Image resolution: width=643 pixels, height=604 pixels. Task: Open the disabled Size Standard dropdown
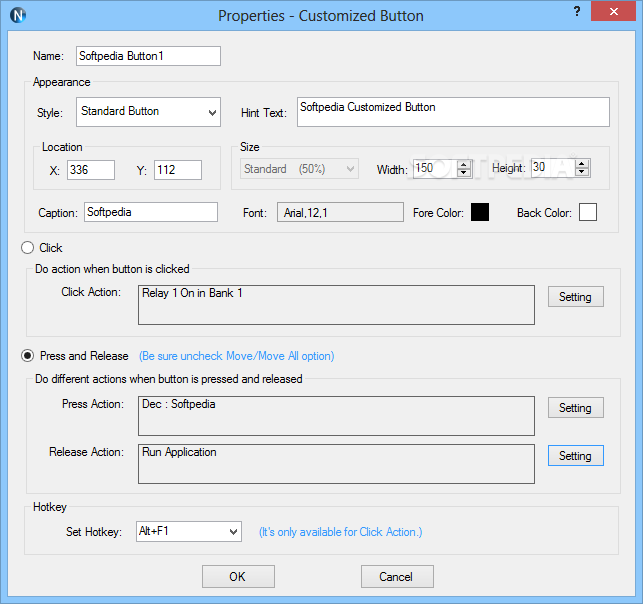tap(299, 169)
